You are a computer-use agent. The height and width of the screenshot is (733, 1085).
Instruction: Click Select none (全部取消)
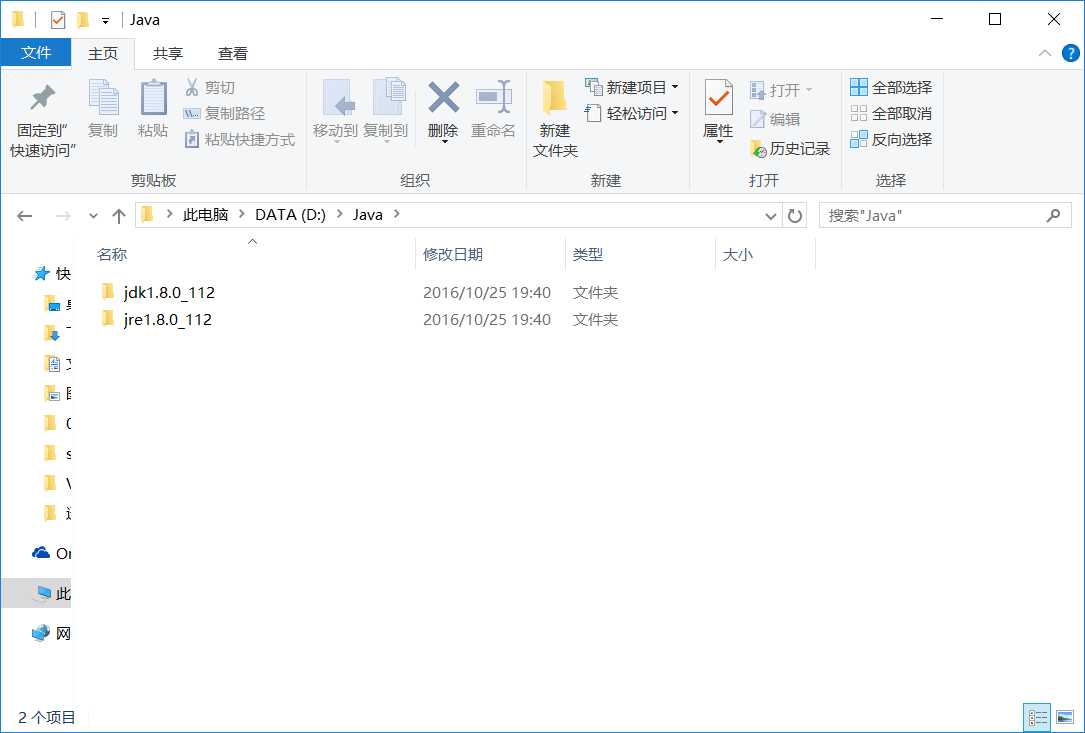[891, 113]
